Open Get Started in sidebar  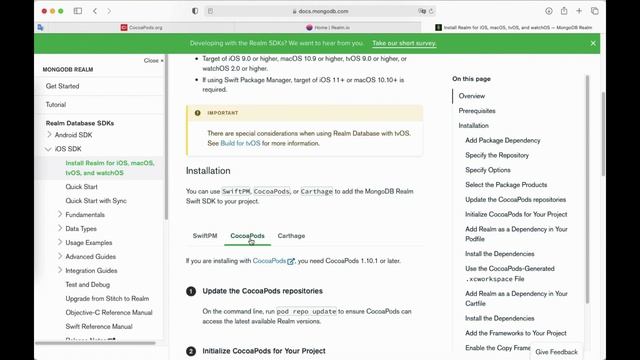coord(62,86)
